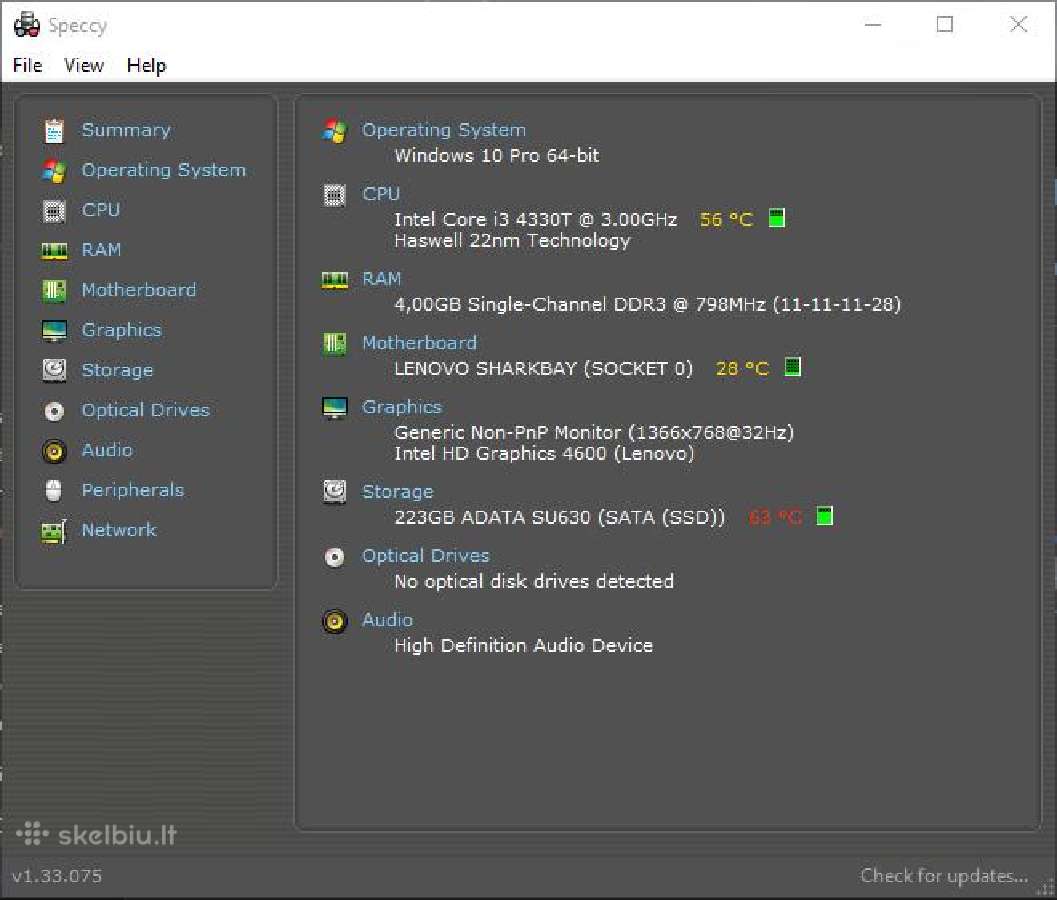
Task: Open the View menu
Action: pyautogui.click(x=84, y=65)
